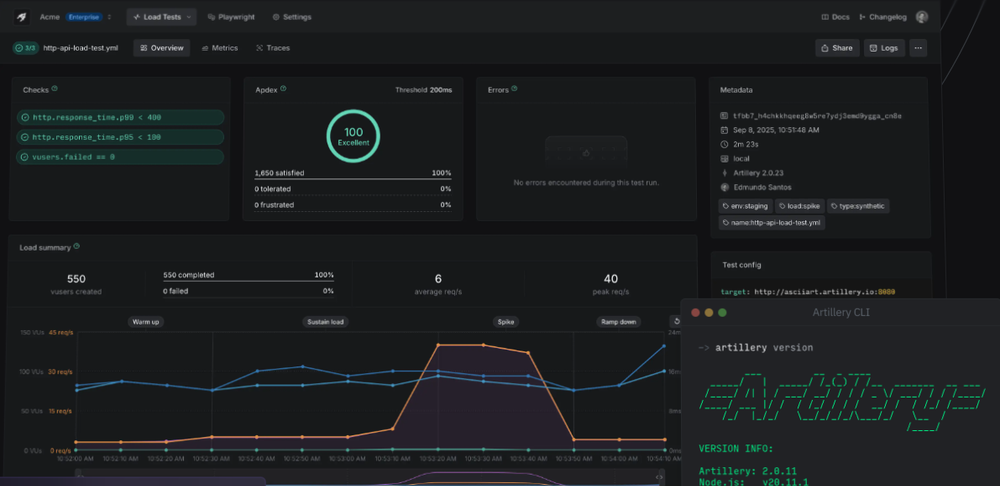Select the vusers.failed == 0 check

(x=121, y=157)
